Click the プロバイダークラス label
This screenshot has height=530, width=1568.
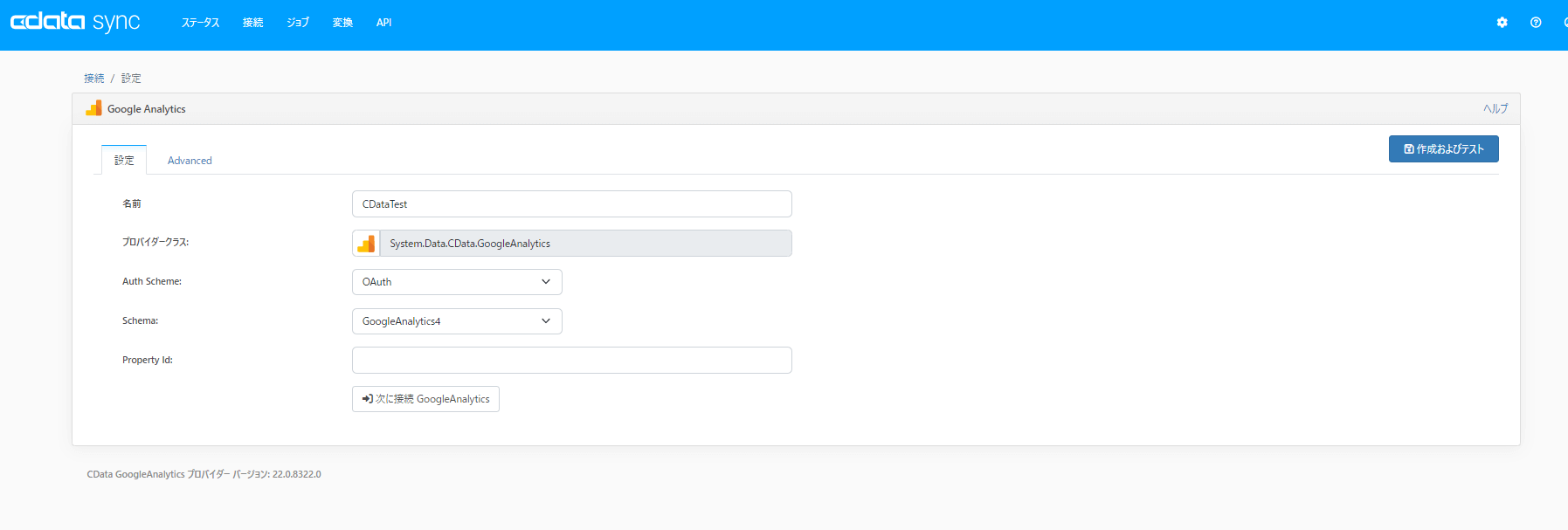coord(155,242)
